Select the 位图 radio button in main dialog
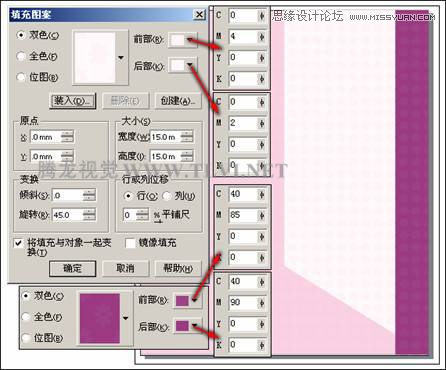 point(21,77)
